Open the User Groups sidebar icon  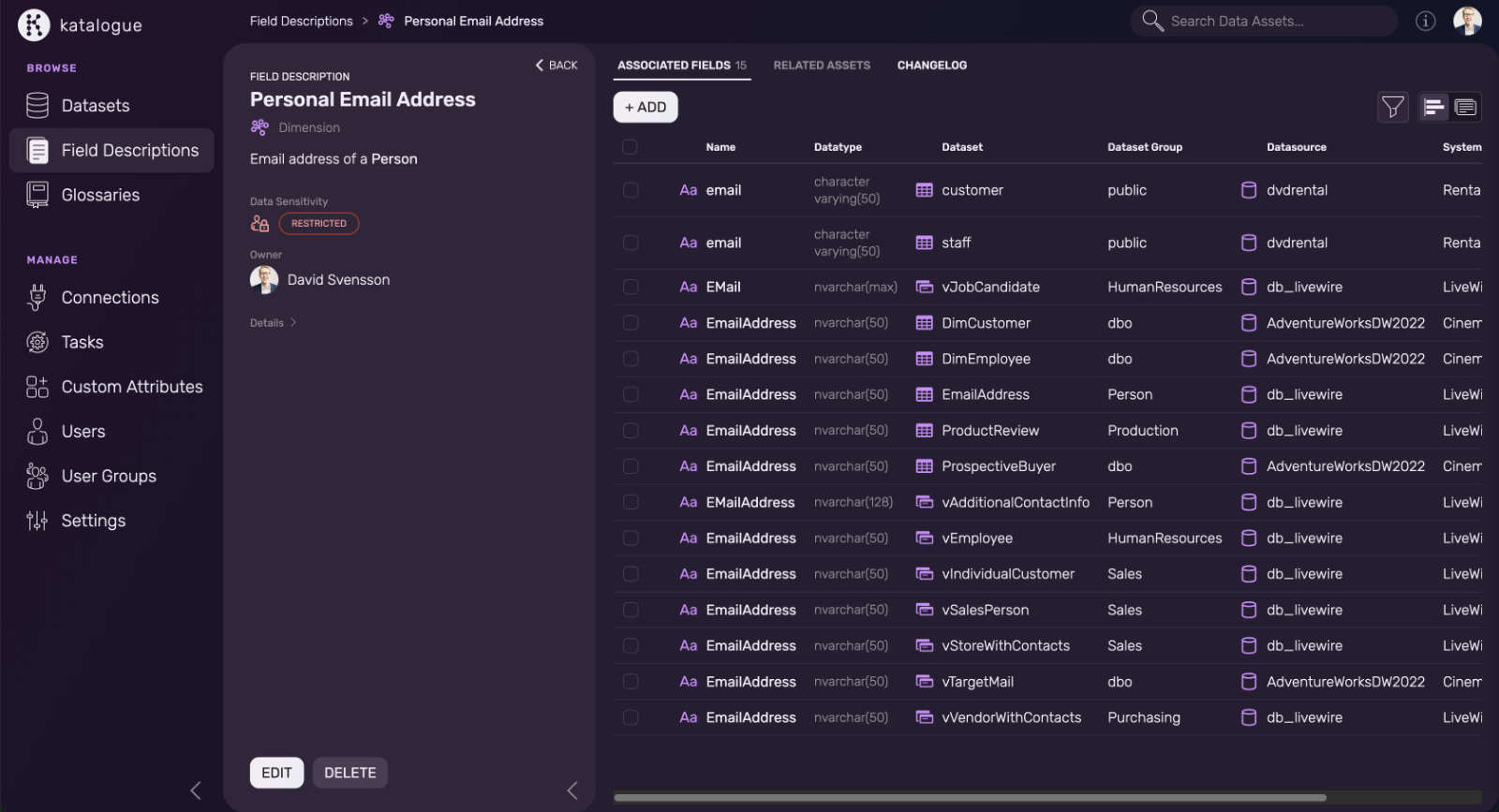tap(37, 476)
